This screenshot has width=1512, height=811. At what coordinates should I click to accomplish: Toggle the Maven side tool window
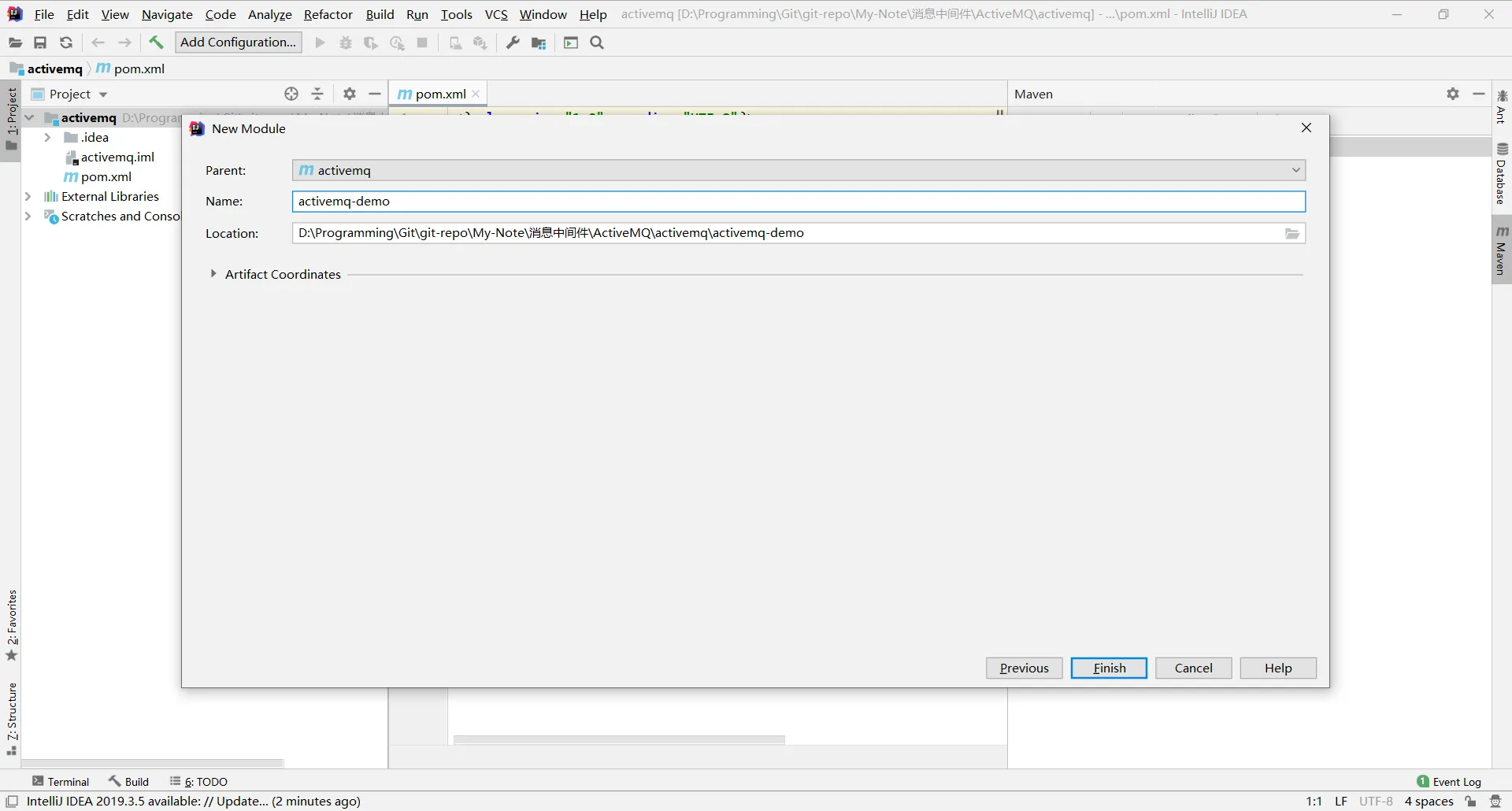tap(1502, 250)
